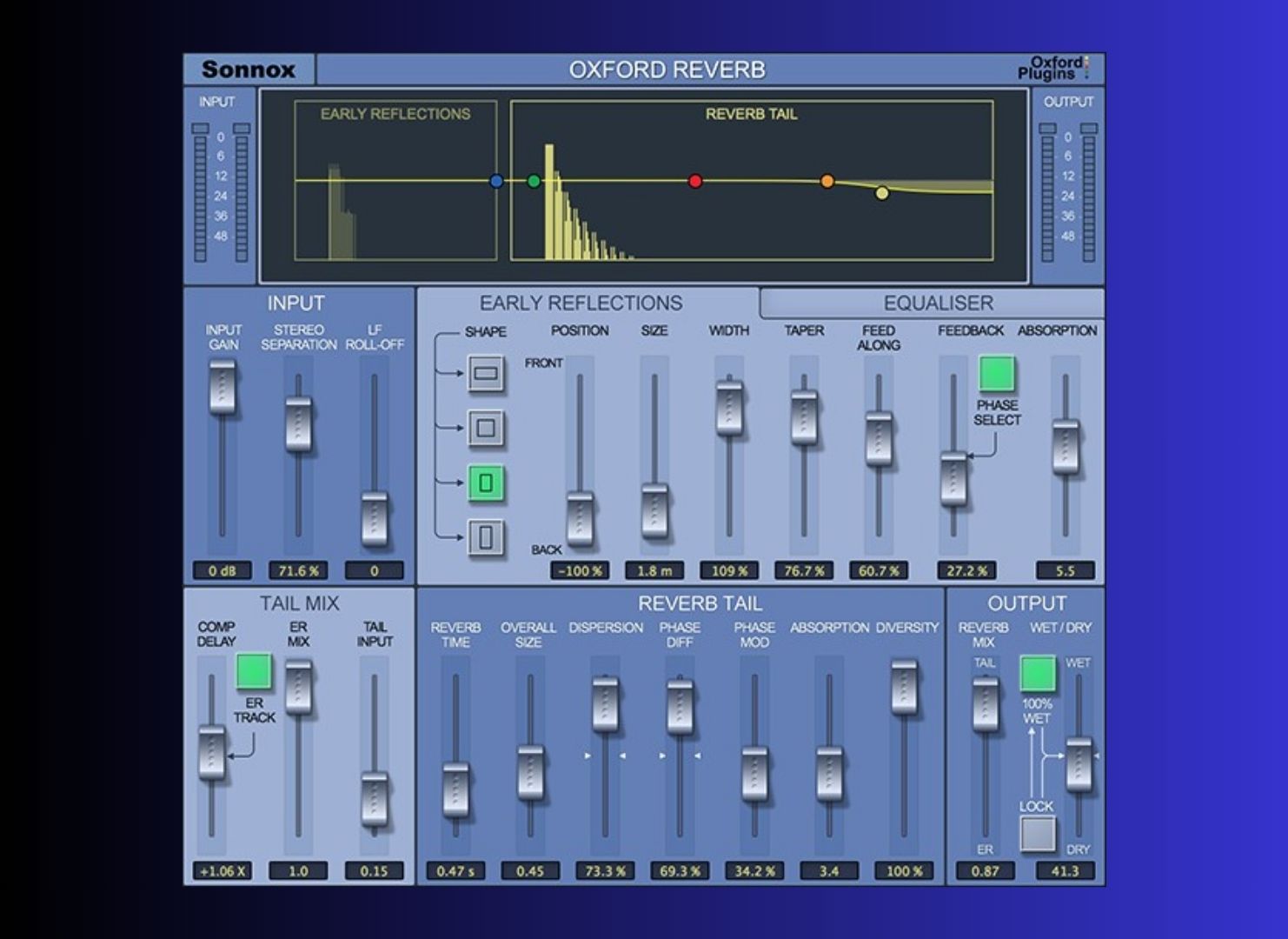1288x939 pixels.
Task: Click the Overall Size slider handle
Action: (x=530, y=772)
